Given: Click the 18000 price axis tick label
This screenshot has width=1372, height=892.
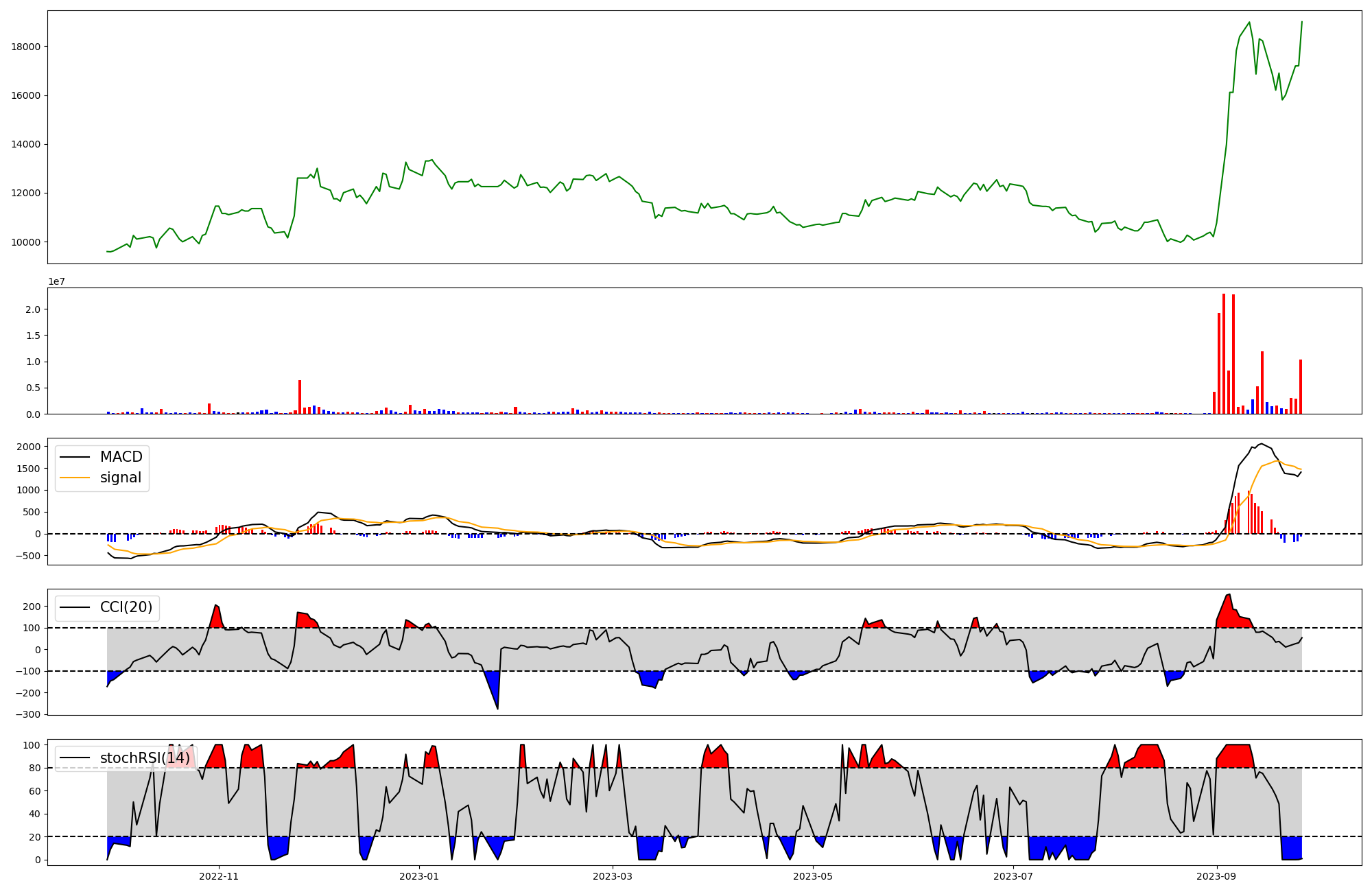Looking at the screenshot, I should click(27, 47).
